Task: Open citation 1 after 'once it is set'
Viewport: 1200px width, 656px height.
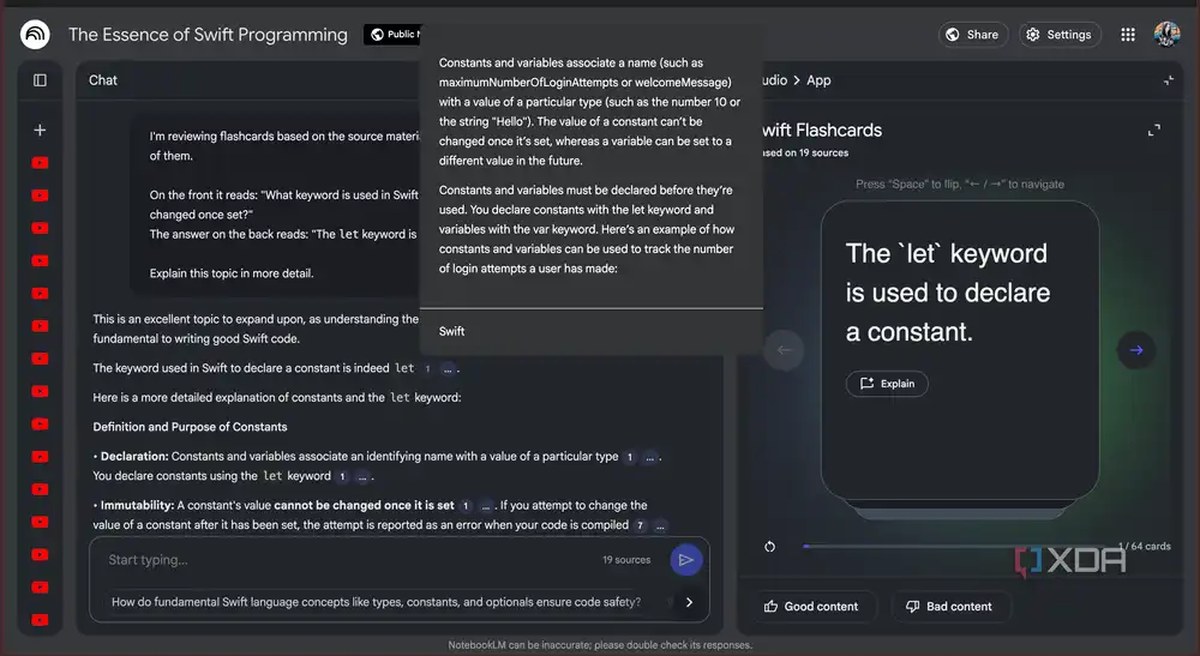Action: (x=465, y=506)
